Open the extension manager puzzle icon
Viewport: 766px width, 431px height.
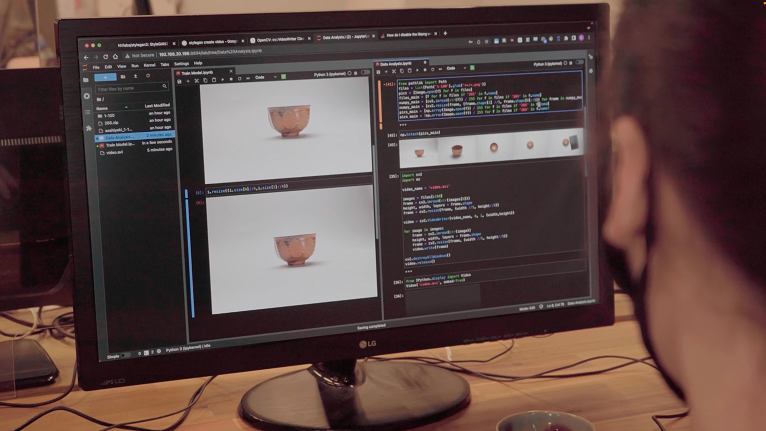[x=86, y=127]
